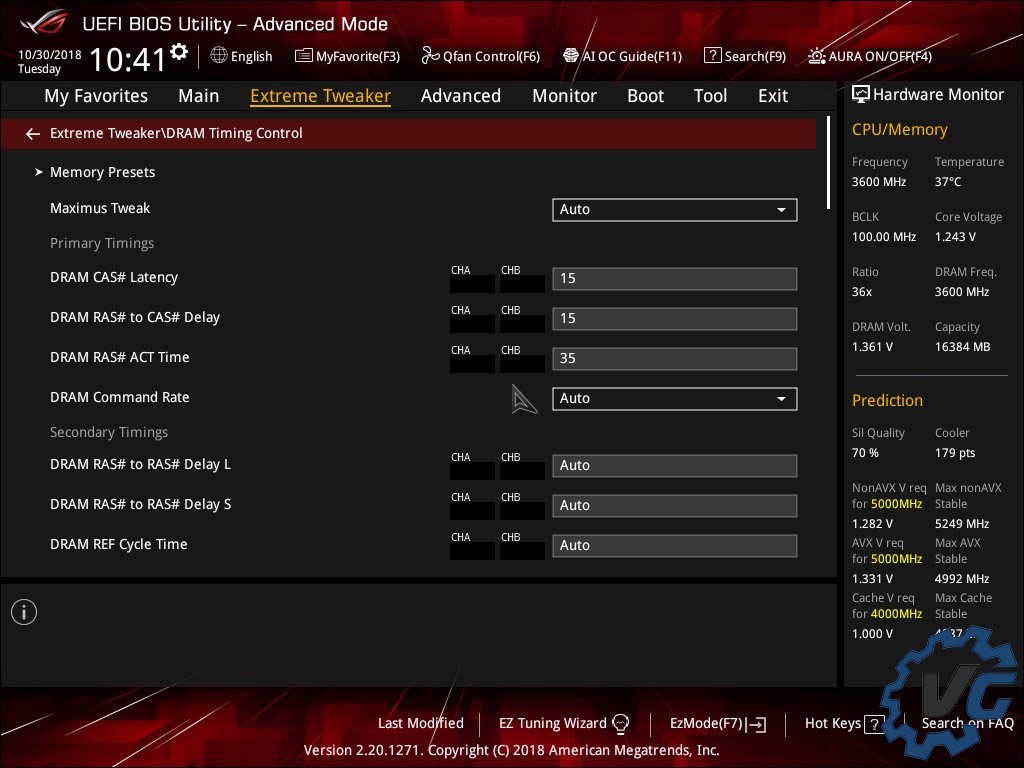The image size is (1024, 768).
Task: Open the DRAM Command Rate dropdown
Action: pyautogui.click(x=674, y=398)
